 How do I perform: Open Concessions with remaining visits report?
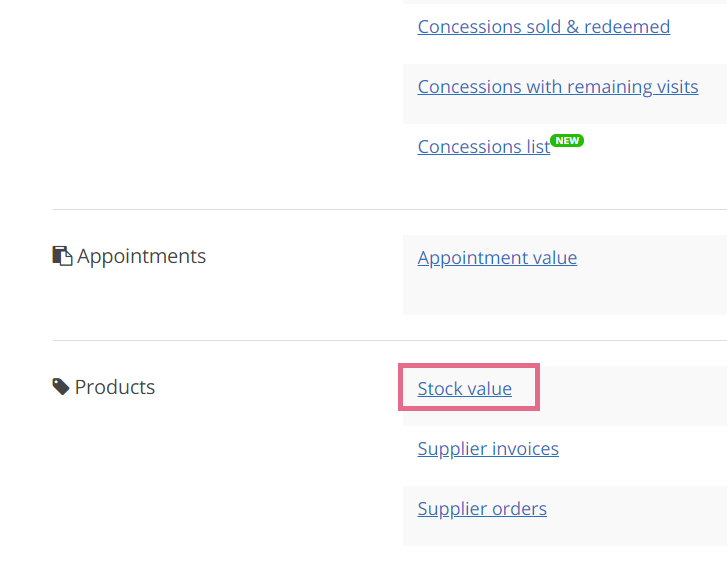558,87
